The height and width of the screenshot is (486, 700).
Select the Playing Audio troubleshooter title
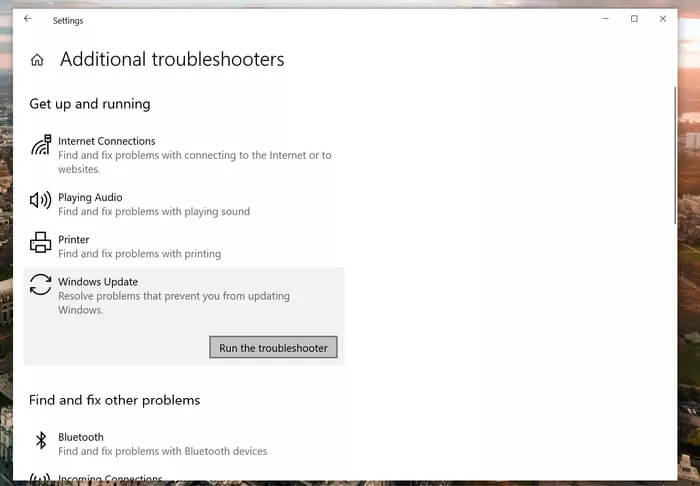click(90, 197)
